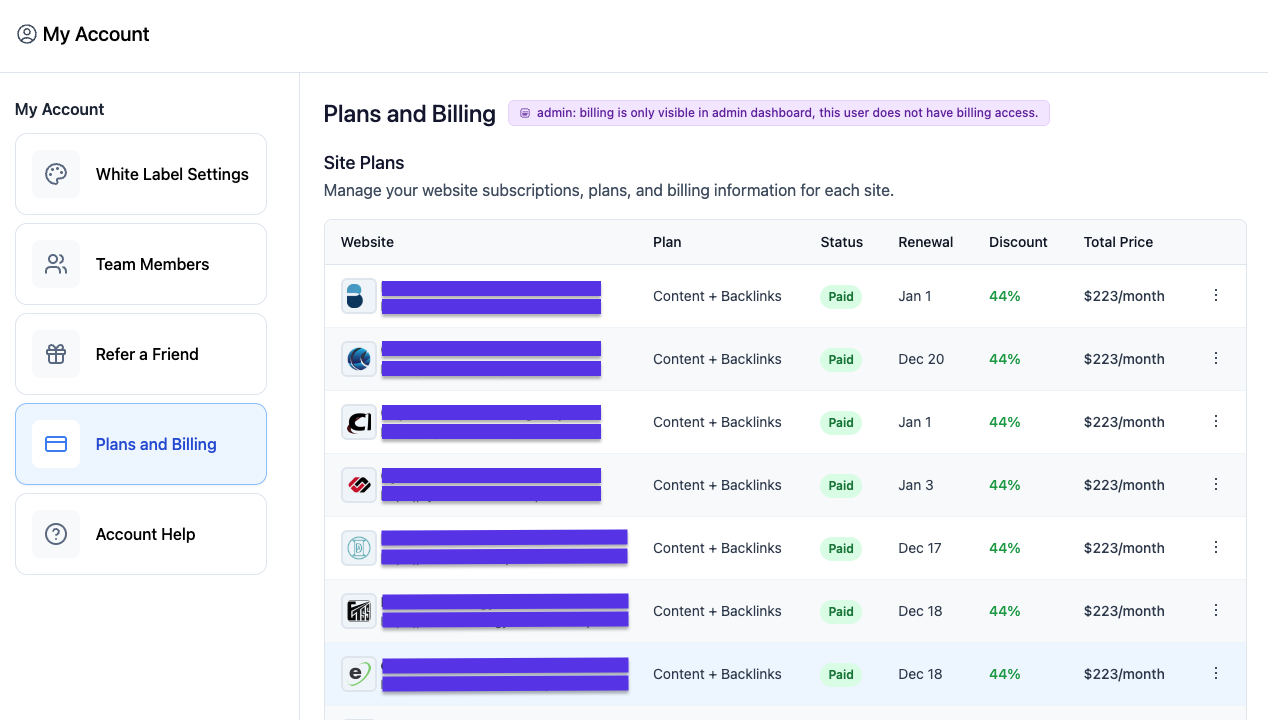Open the three-dot menu for the Dec 17 renewal row
The image size is (1268, 720).
click(x=1216, y=548)
